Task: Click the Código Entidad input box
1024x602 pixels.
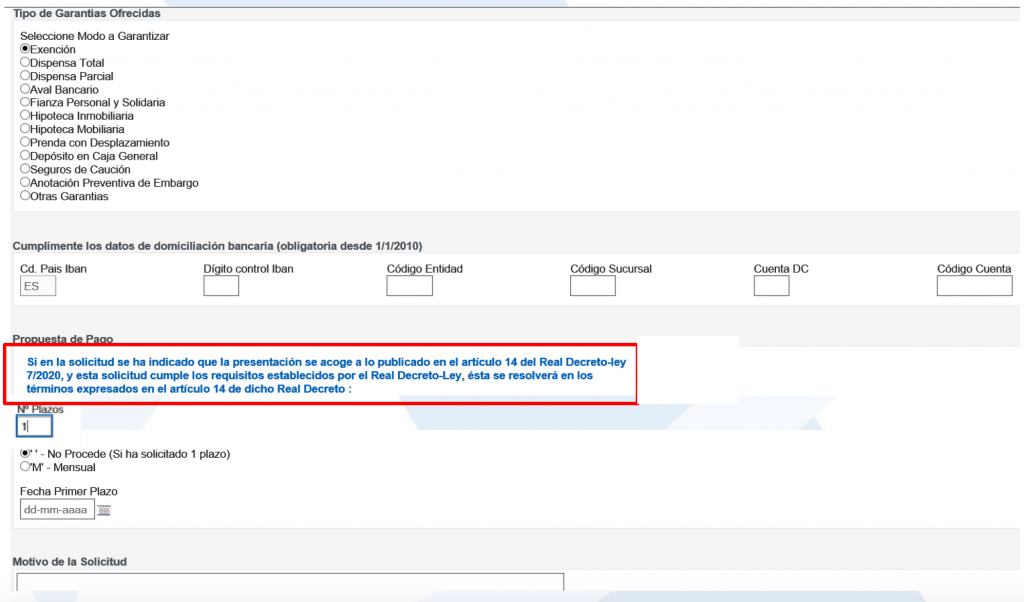Action: click(409, 286)
